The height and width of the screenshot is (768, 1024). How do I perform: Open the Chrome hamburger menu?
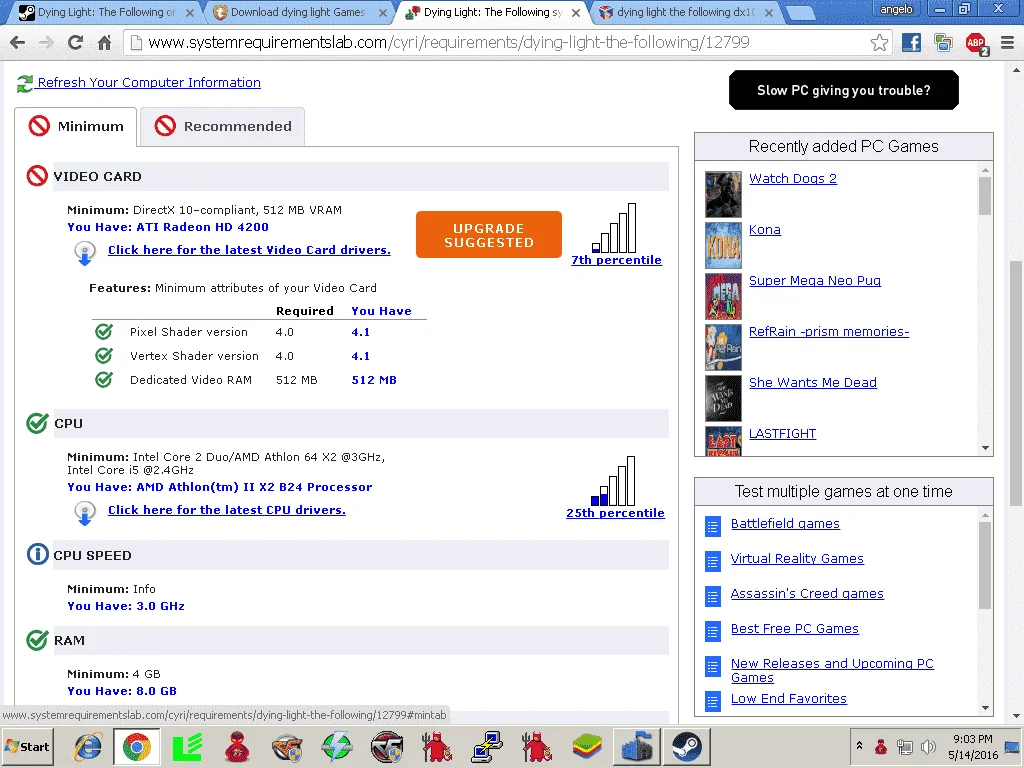point(1007,43)
